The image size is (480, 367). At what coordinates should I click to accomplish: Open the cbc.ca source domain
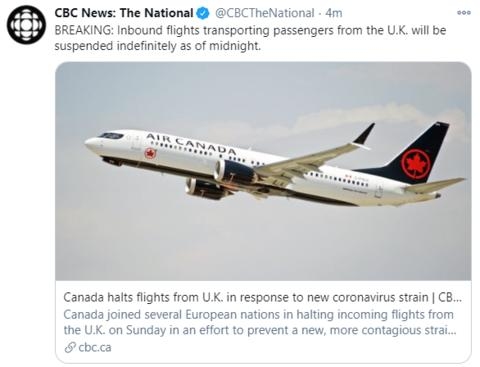[x=95, y=348]
